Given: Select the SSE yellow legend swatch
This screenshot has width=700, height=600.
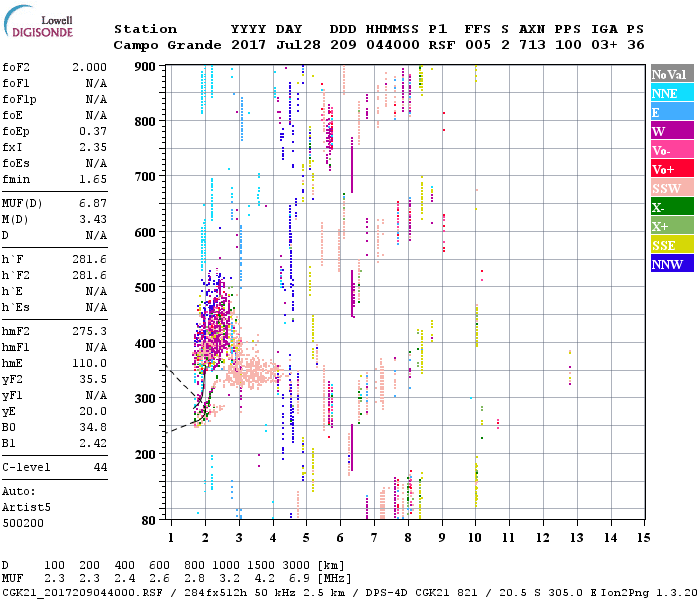Looking at the screenshot, I should tap(672, 245).
